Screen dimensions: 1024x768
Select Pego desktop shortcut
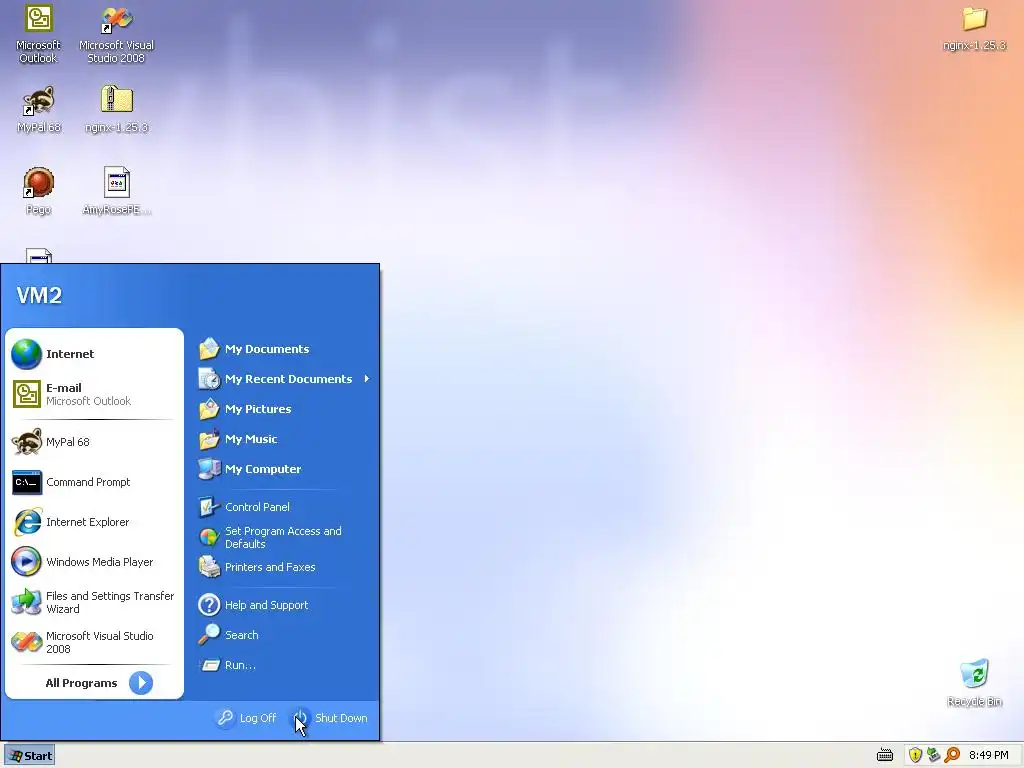click(39, 191)
